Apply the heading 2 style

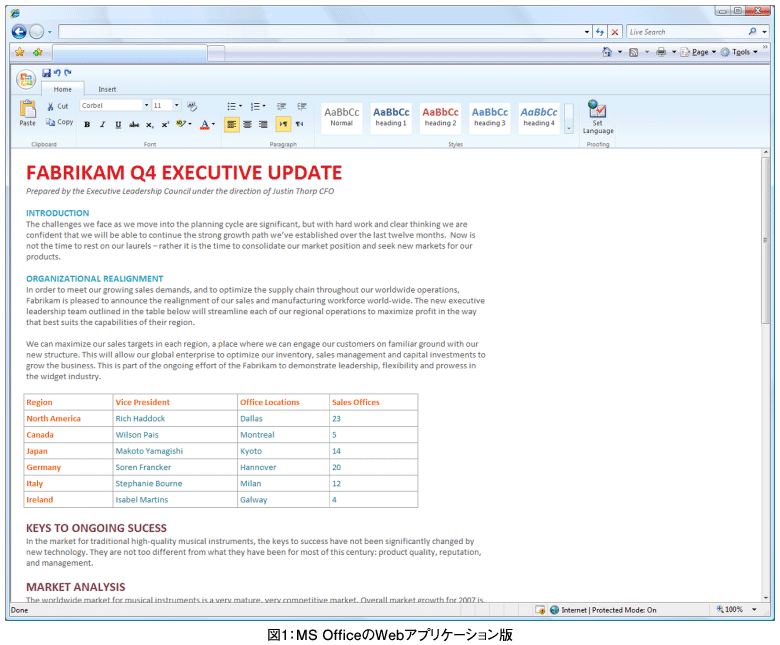440,118
